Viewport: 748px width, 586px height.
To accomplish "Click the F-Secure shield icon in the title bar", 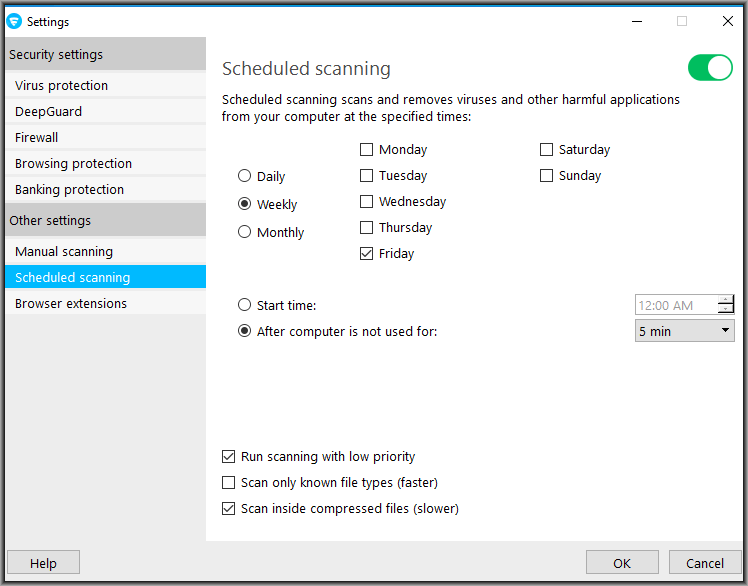I will coord(14,21).
